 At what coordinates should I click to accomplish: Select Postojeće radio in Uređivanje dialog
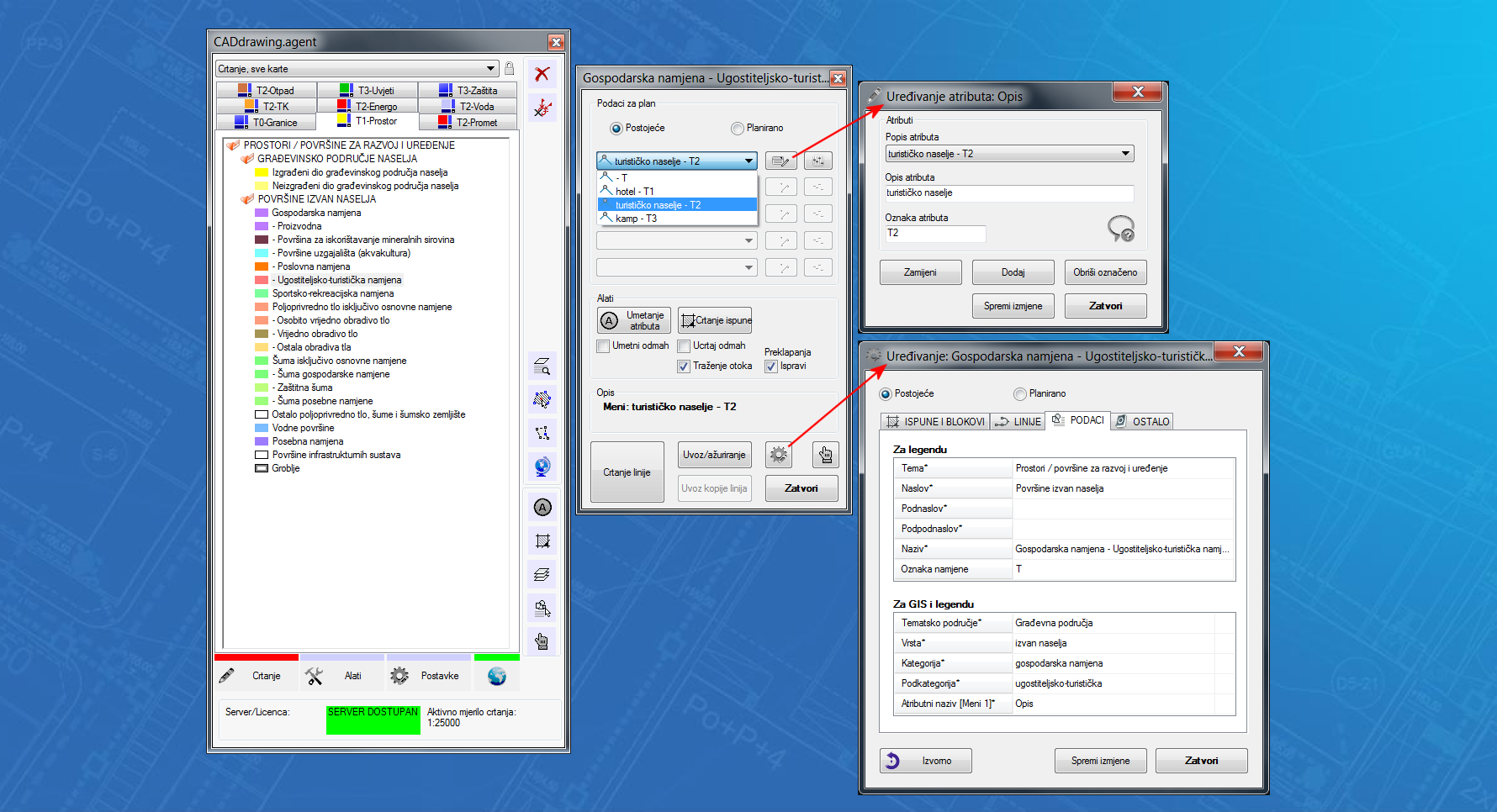pyautogui.click(x=886, y=394)
